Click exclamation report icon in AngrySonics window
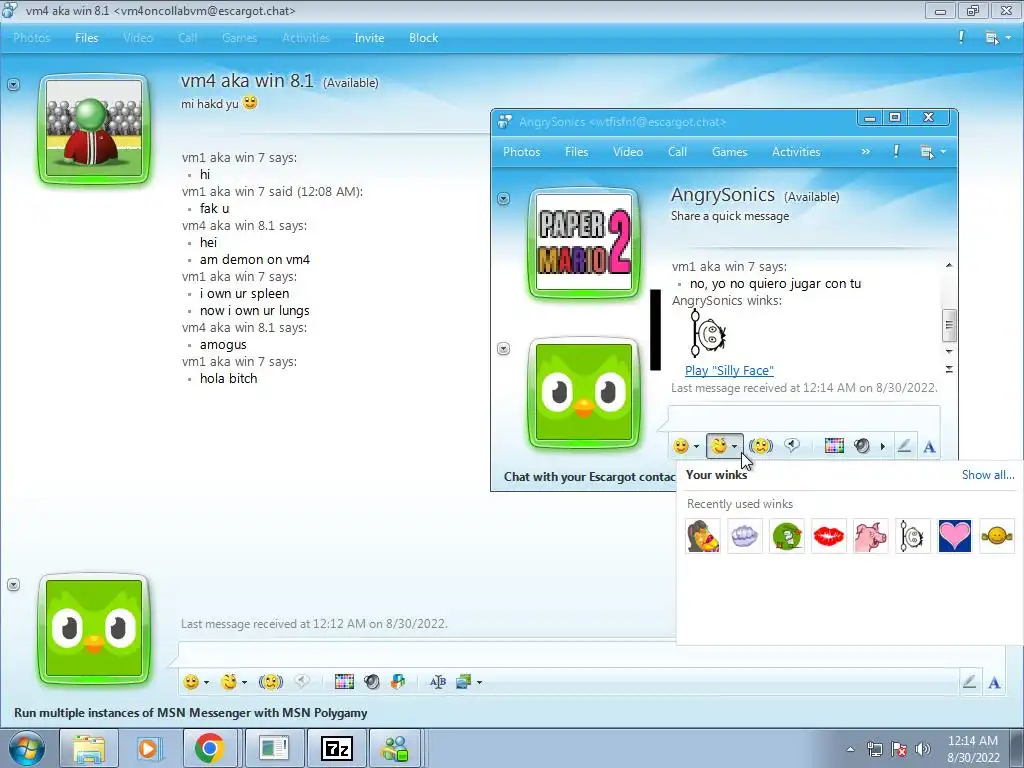The image size is (1024, 768). (x=896, y=152)
